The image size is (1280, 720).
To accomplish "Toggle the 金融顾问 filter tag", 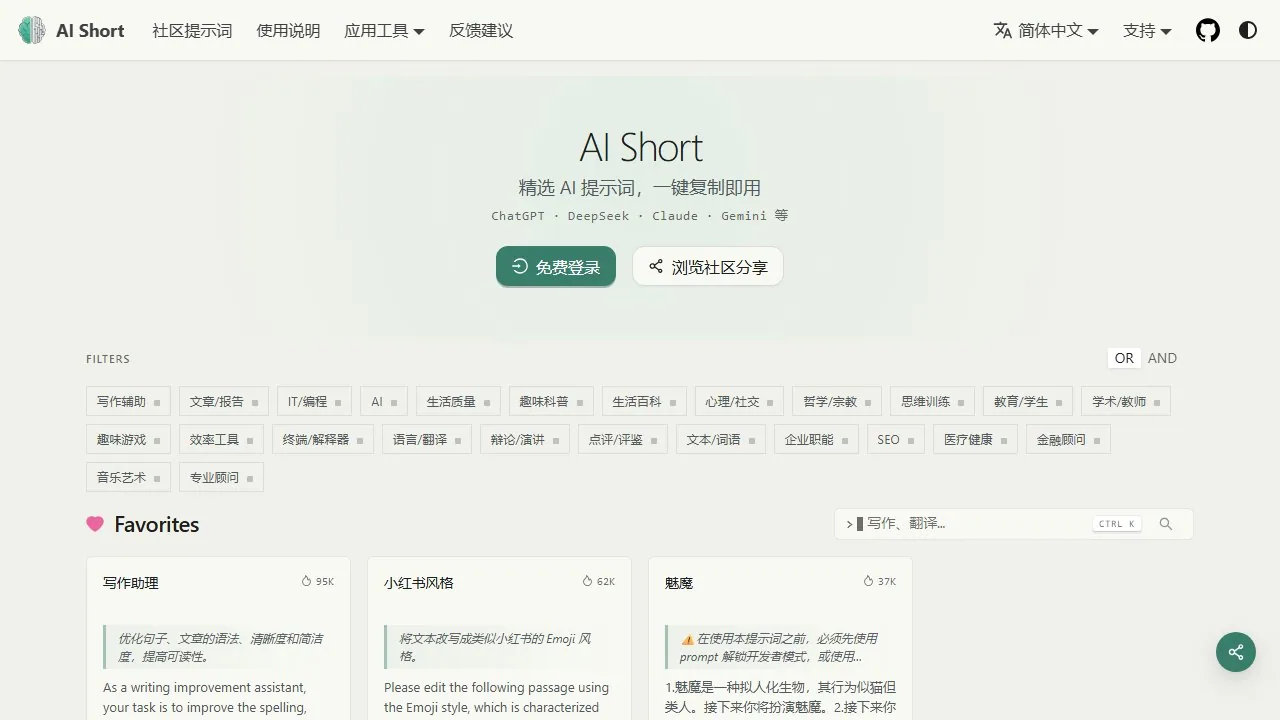I will click(x=1068, y=439).
